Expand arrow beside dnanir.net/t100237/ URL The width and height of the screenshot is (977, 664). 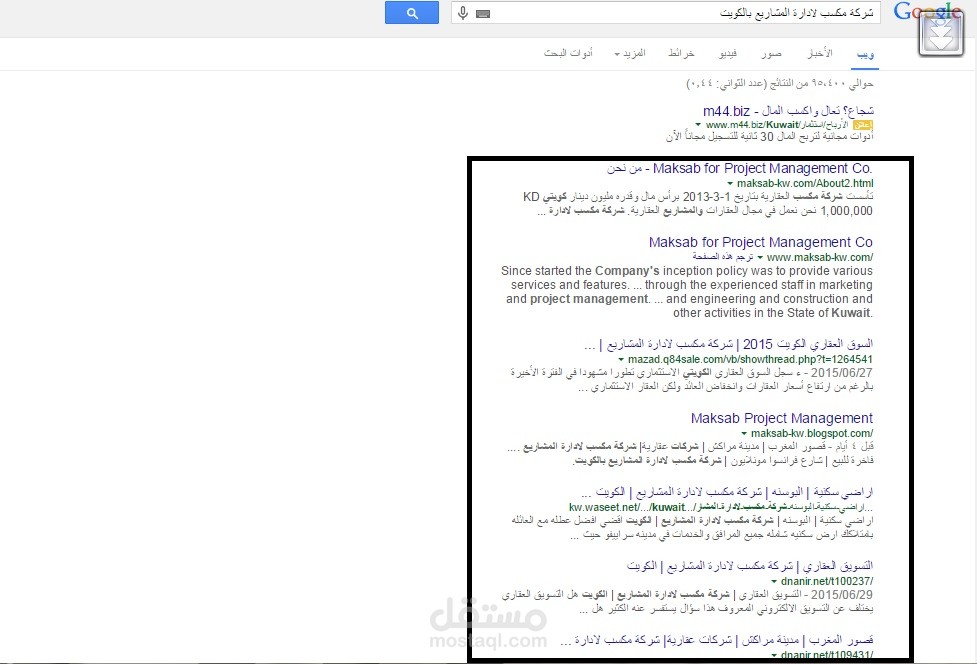(x=774, y=582)
